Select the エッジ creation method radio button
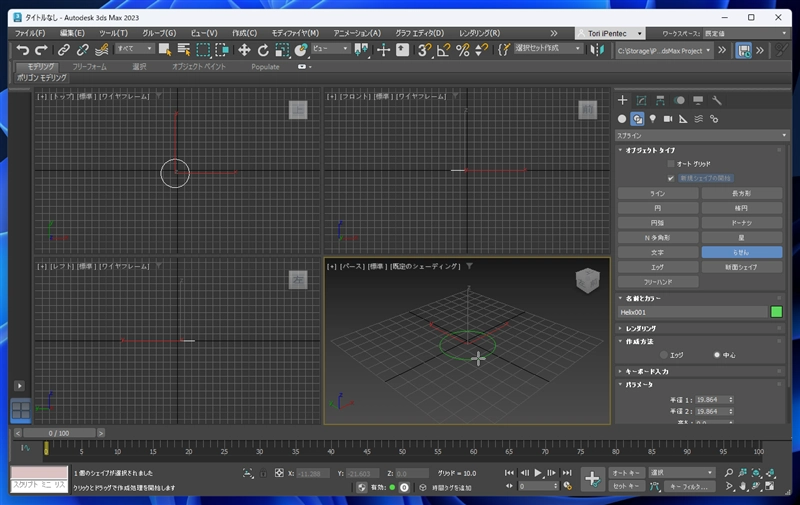This screenshot has height=505, width=800. pyautogui.click(x=664, y=355)
